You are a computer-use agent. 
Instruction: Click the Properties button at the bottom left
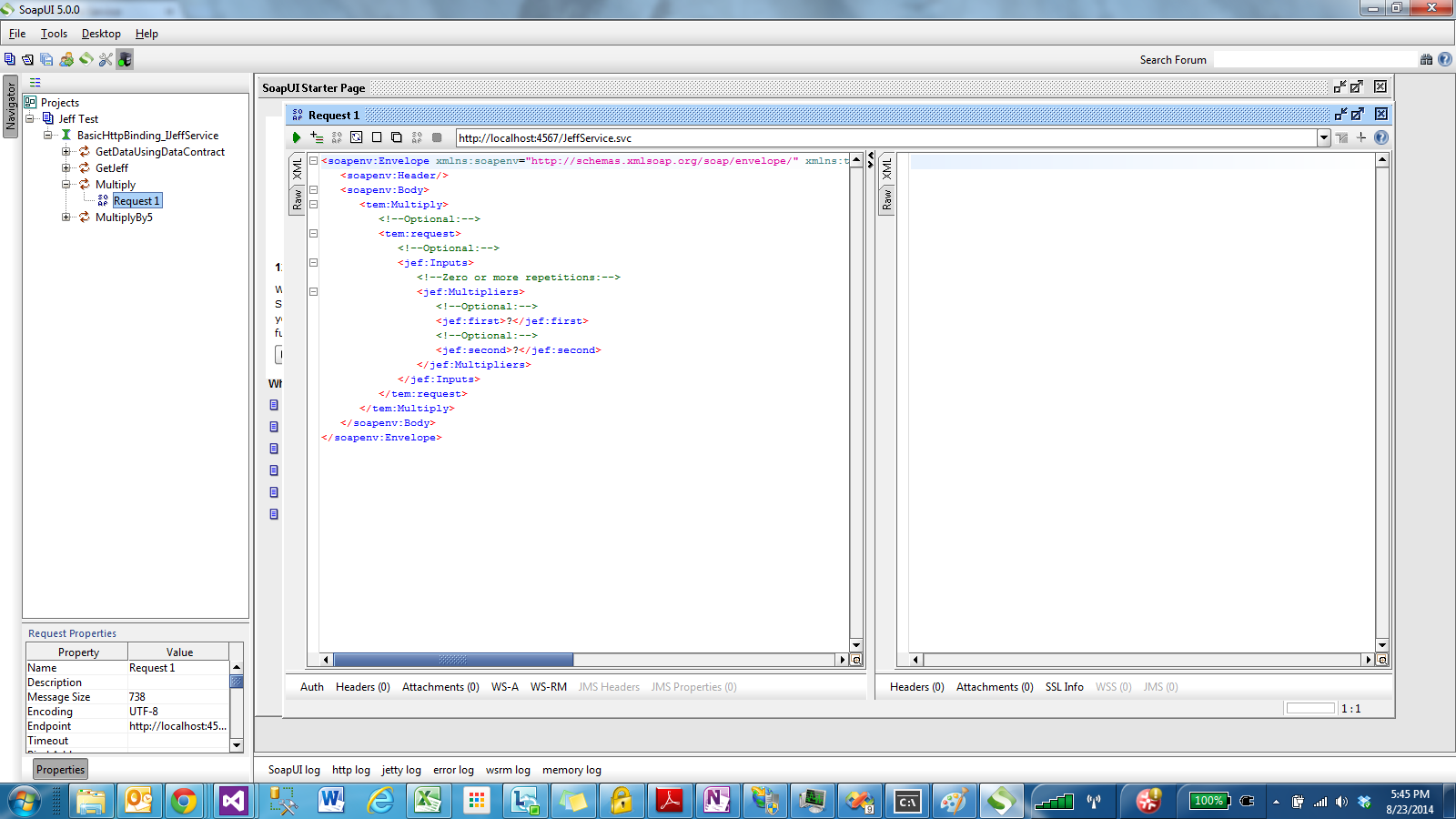(x=60, y=769)
